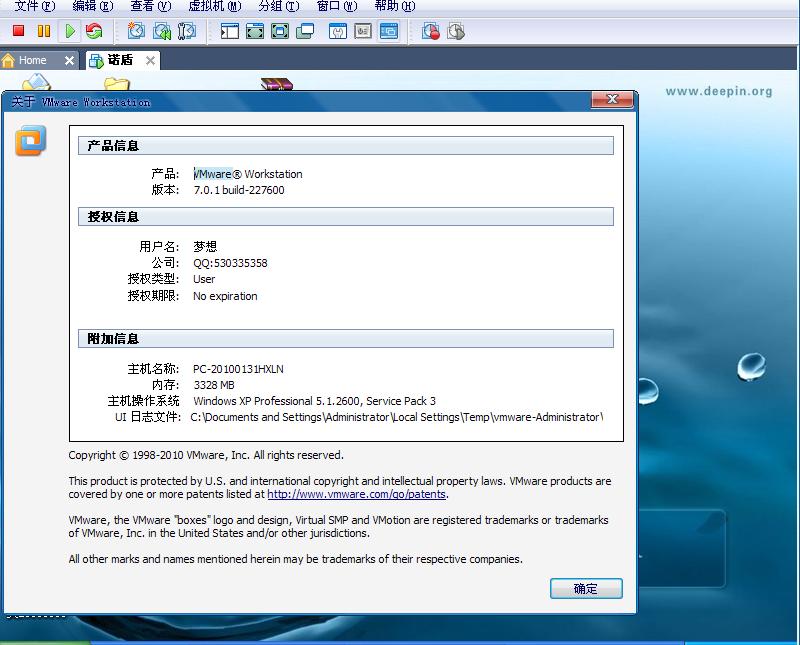Open the 窗口(W) menu
This screenshot has width=800, height=645.
(x=337, y=6)
